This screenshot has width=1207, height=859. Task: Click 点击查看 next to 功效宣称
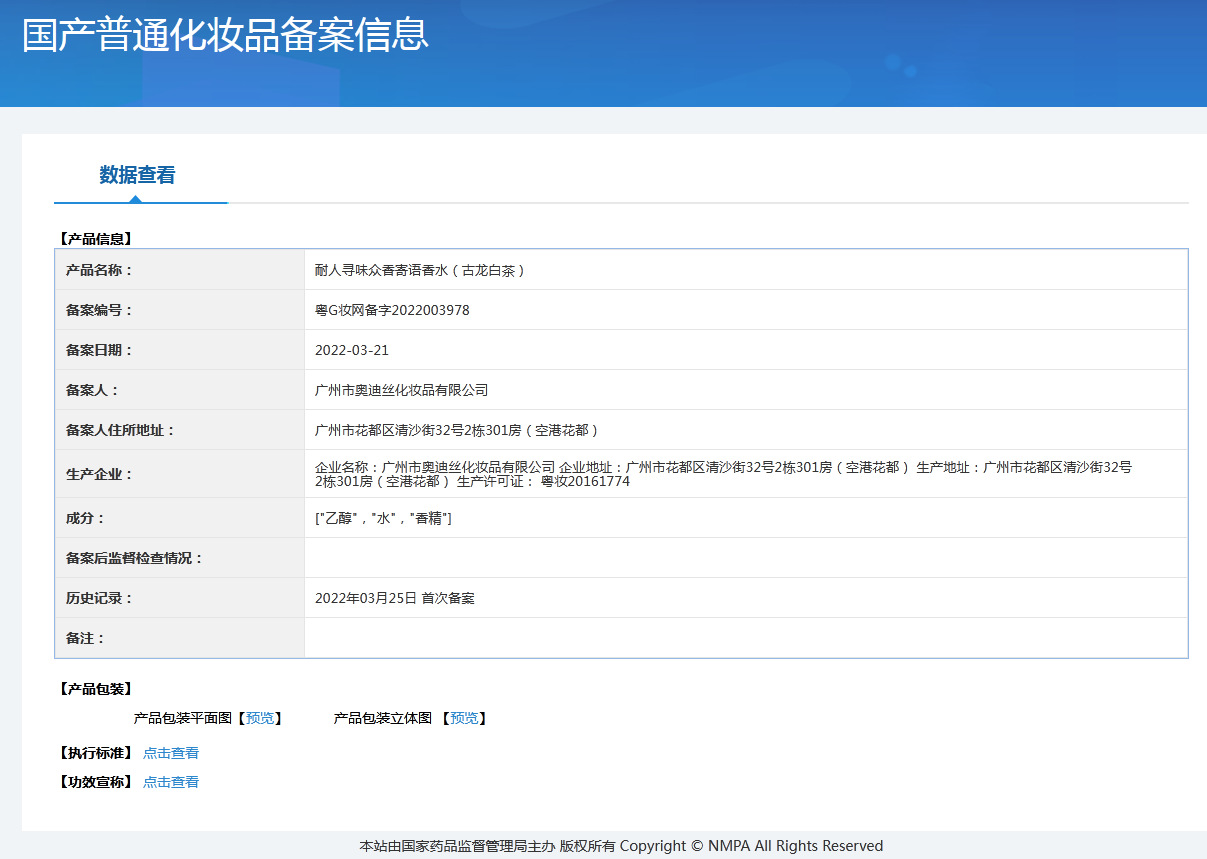click(x=170, y=781)
